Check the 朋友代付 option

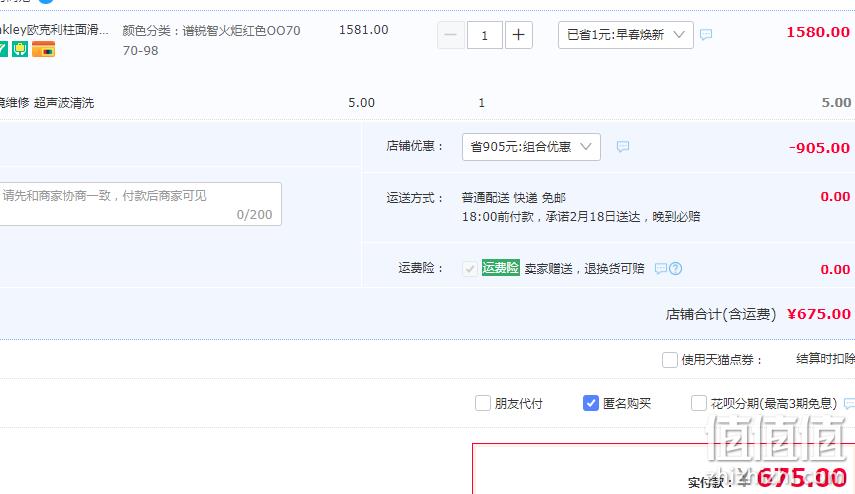click(483, 403)
